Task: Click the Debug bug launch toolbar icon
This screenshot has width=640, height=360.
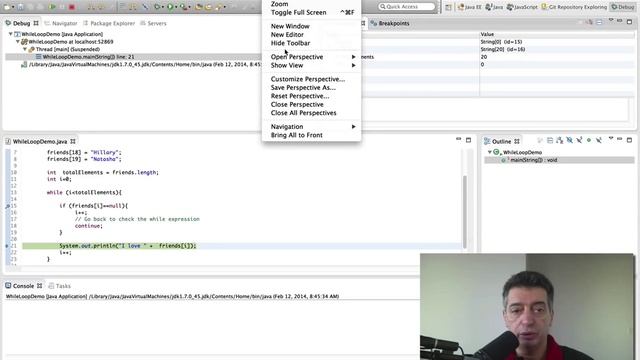Action: point(157,7)
